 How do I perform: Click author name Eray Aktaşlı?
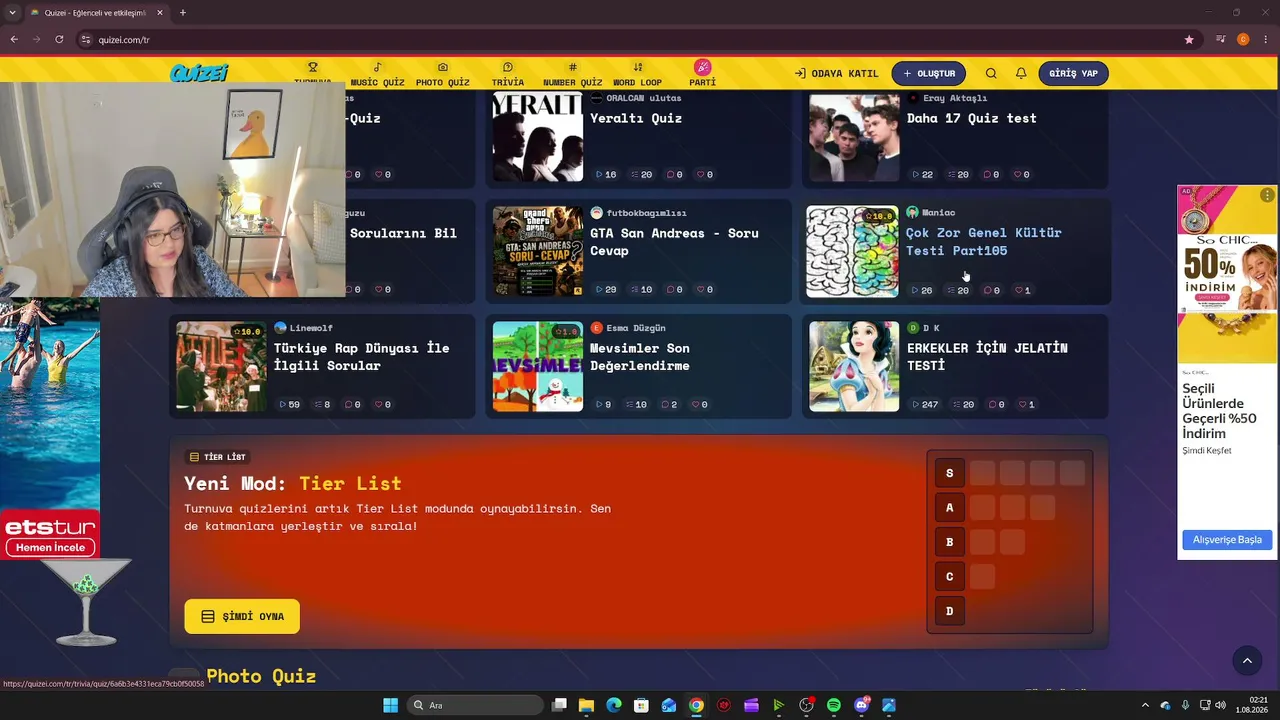coord(955,98)
